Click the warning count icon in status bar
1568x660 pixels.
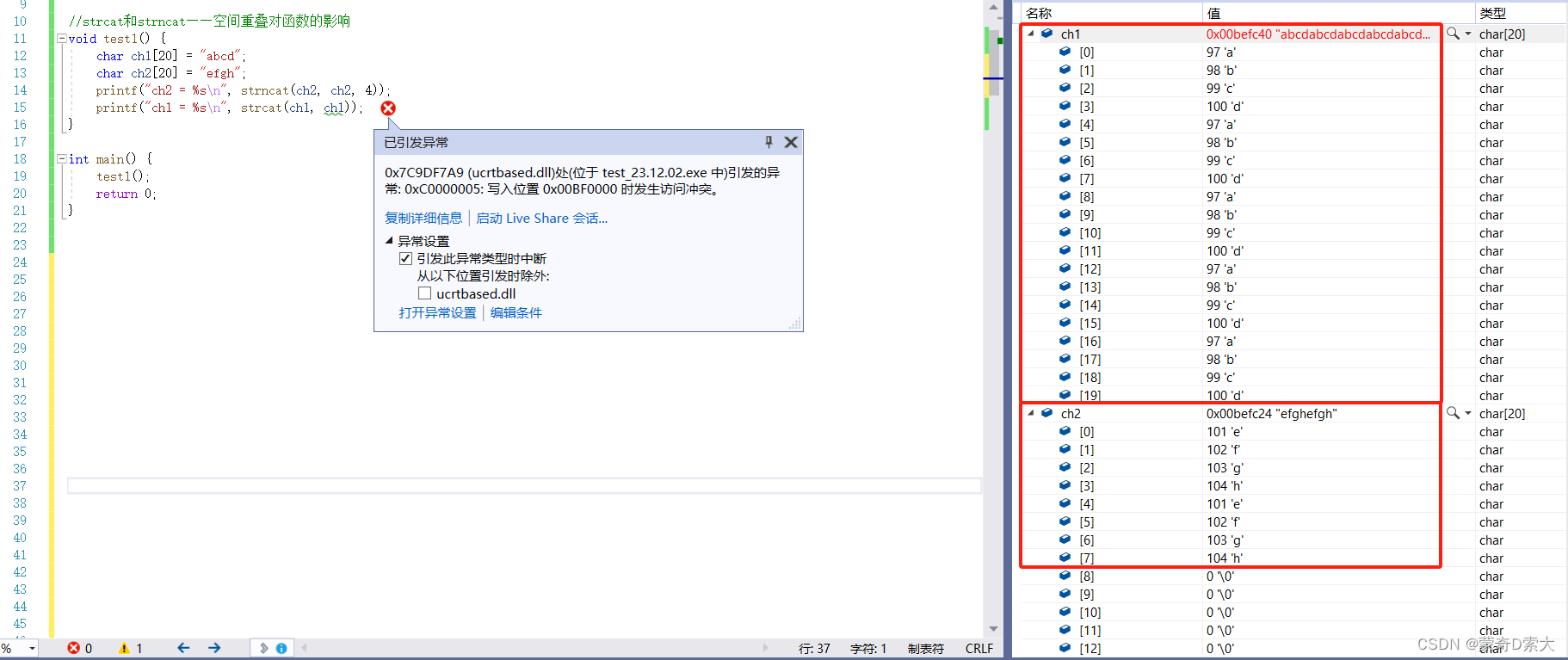(124, 648)
